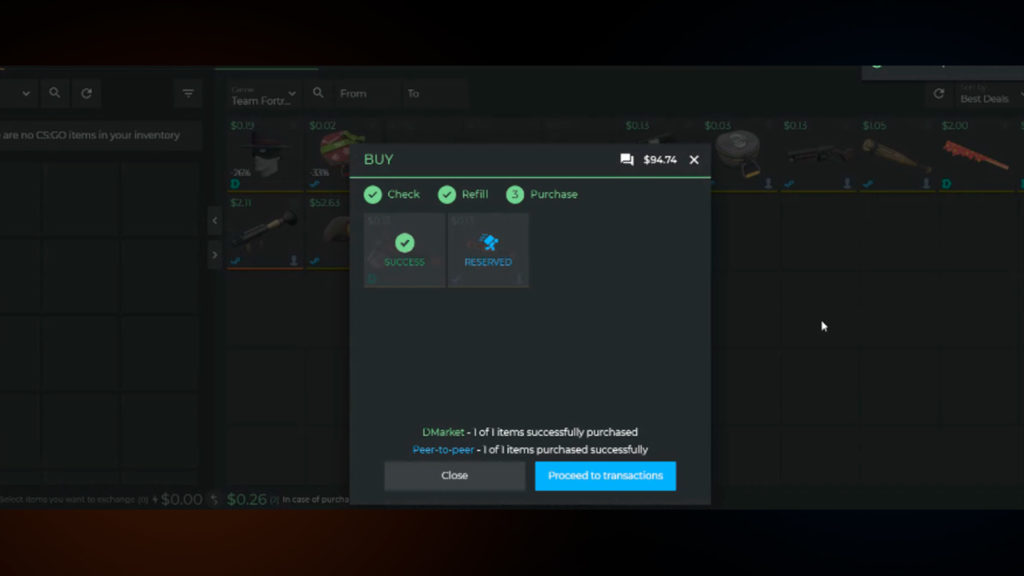
Task: Open the Team Fortress game dropdown
Action: tap(264, 96)
